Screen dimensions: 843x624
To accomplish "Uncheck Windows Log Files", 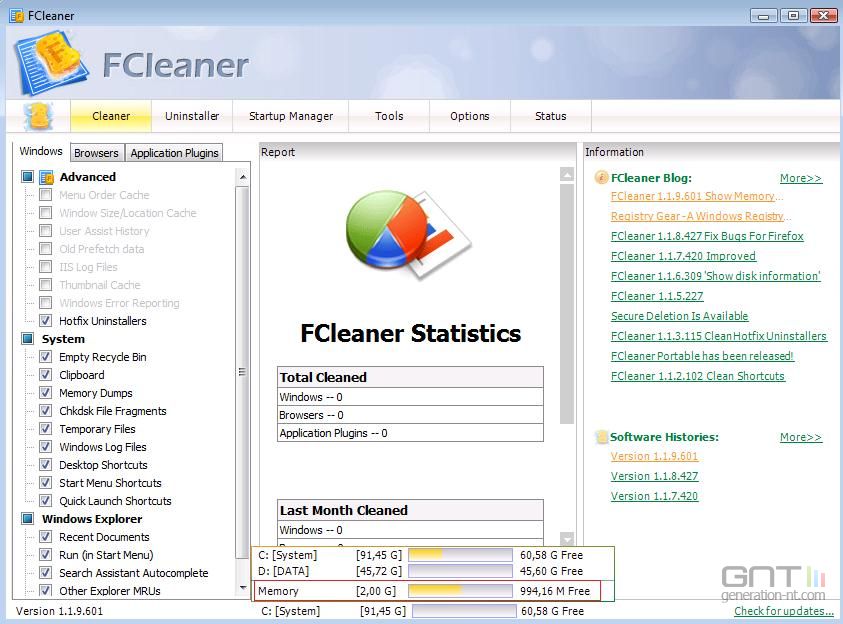I will (x=46, y=447).
